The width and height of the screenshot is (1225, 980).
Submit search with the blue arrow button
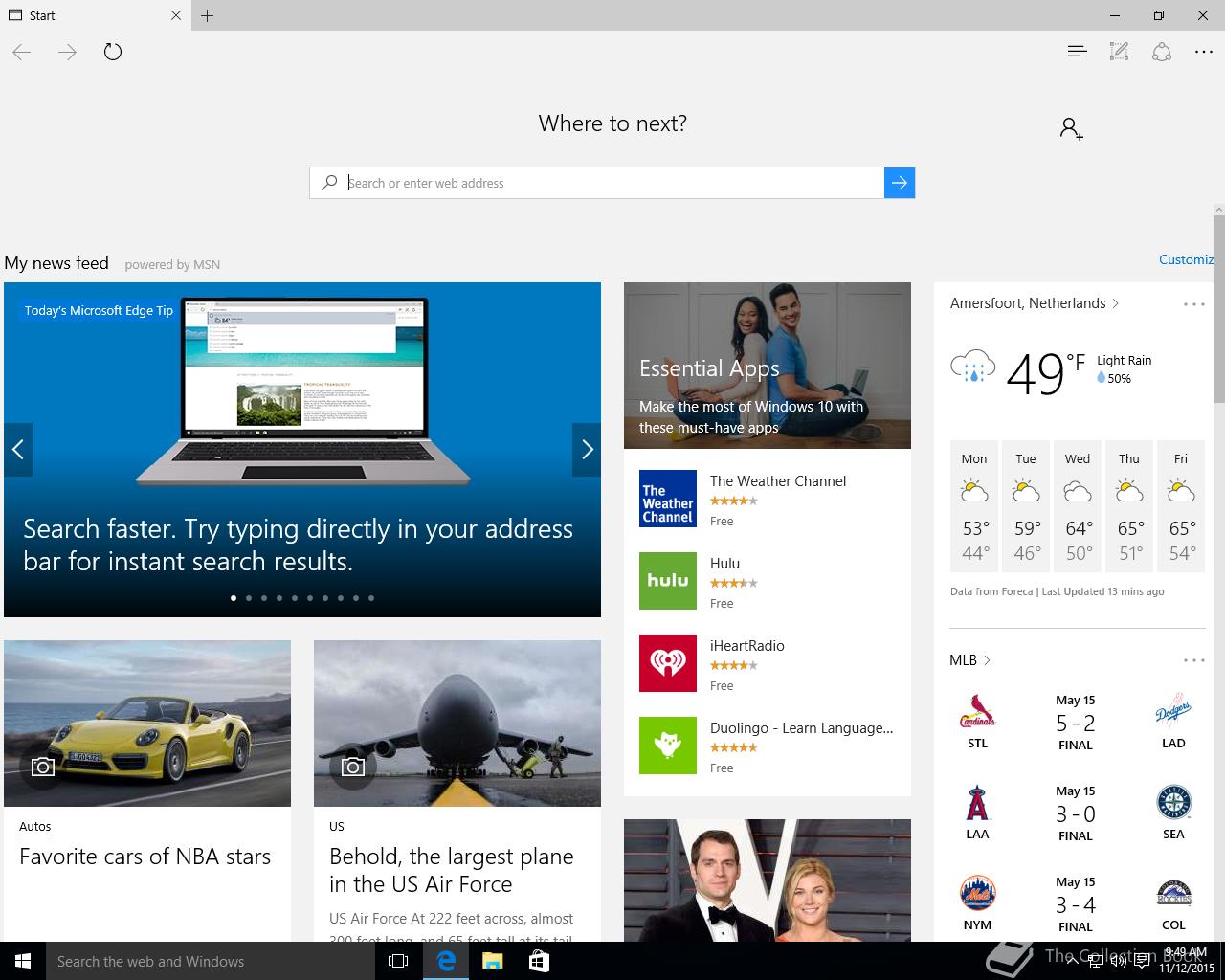900,183
